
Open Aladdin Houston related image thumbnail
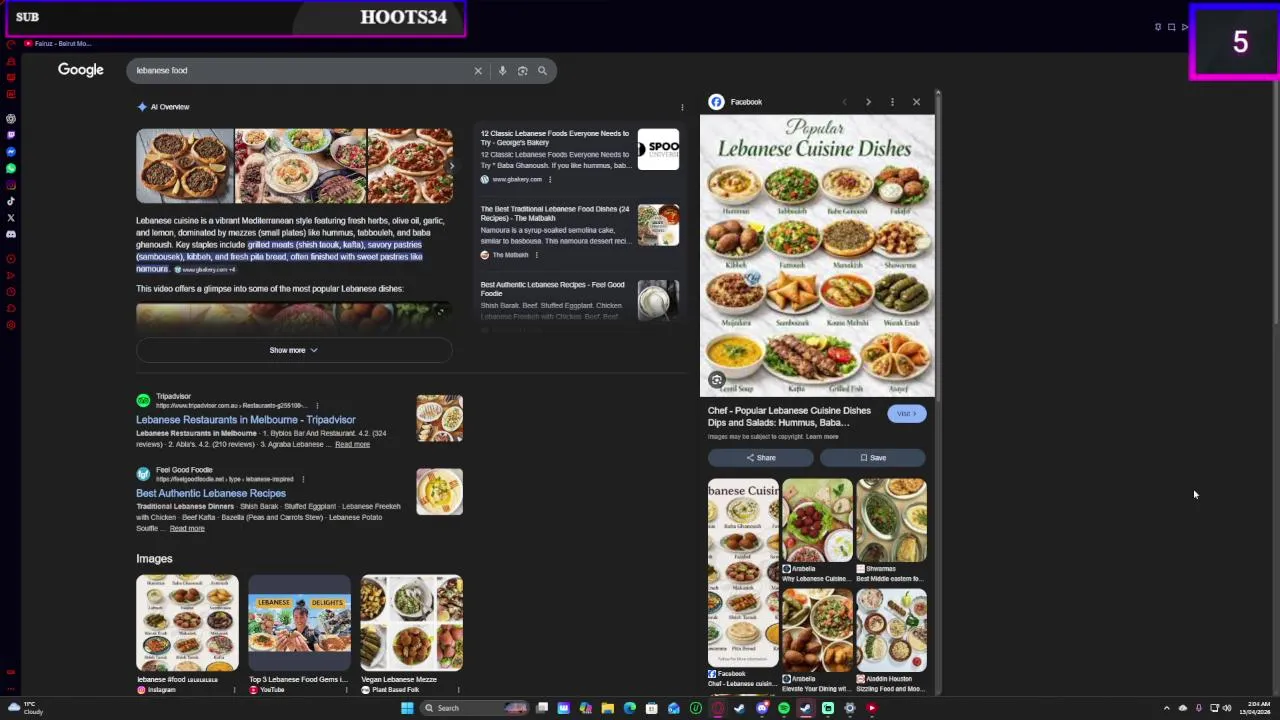[891, 631]
